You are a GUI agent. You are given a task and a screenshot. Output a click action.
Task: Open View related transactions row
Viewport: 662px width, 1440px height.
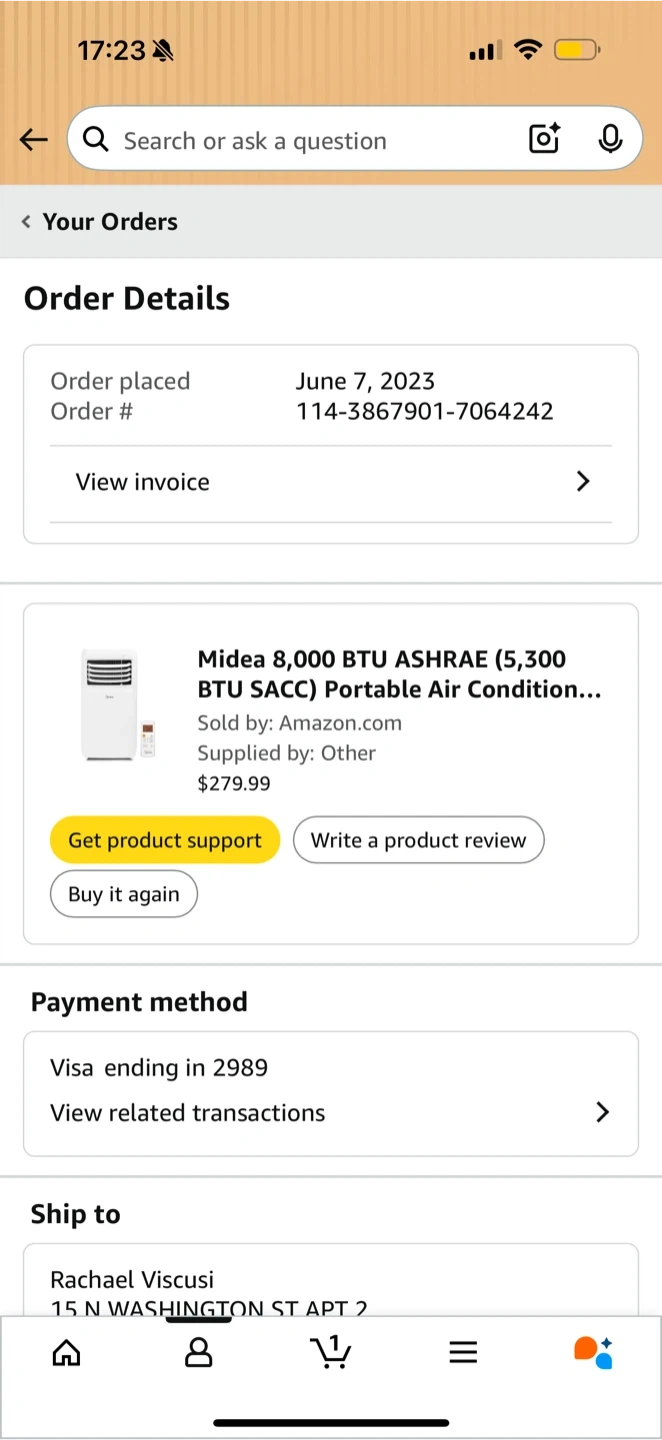[330, 1112]
